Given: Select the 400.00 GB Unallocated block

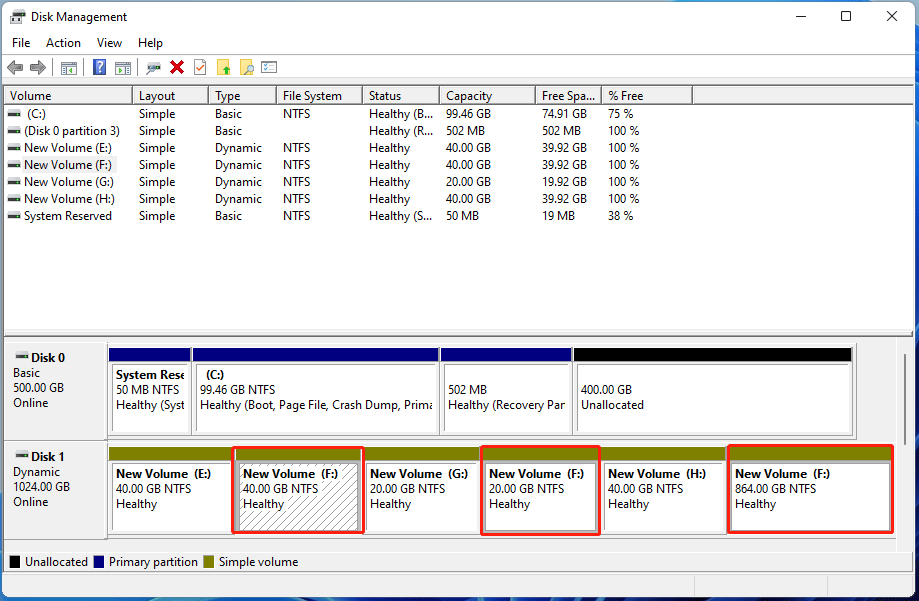Looking at the screenshot, I should [x=713, y=391].
